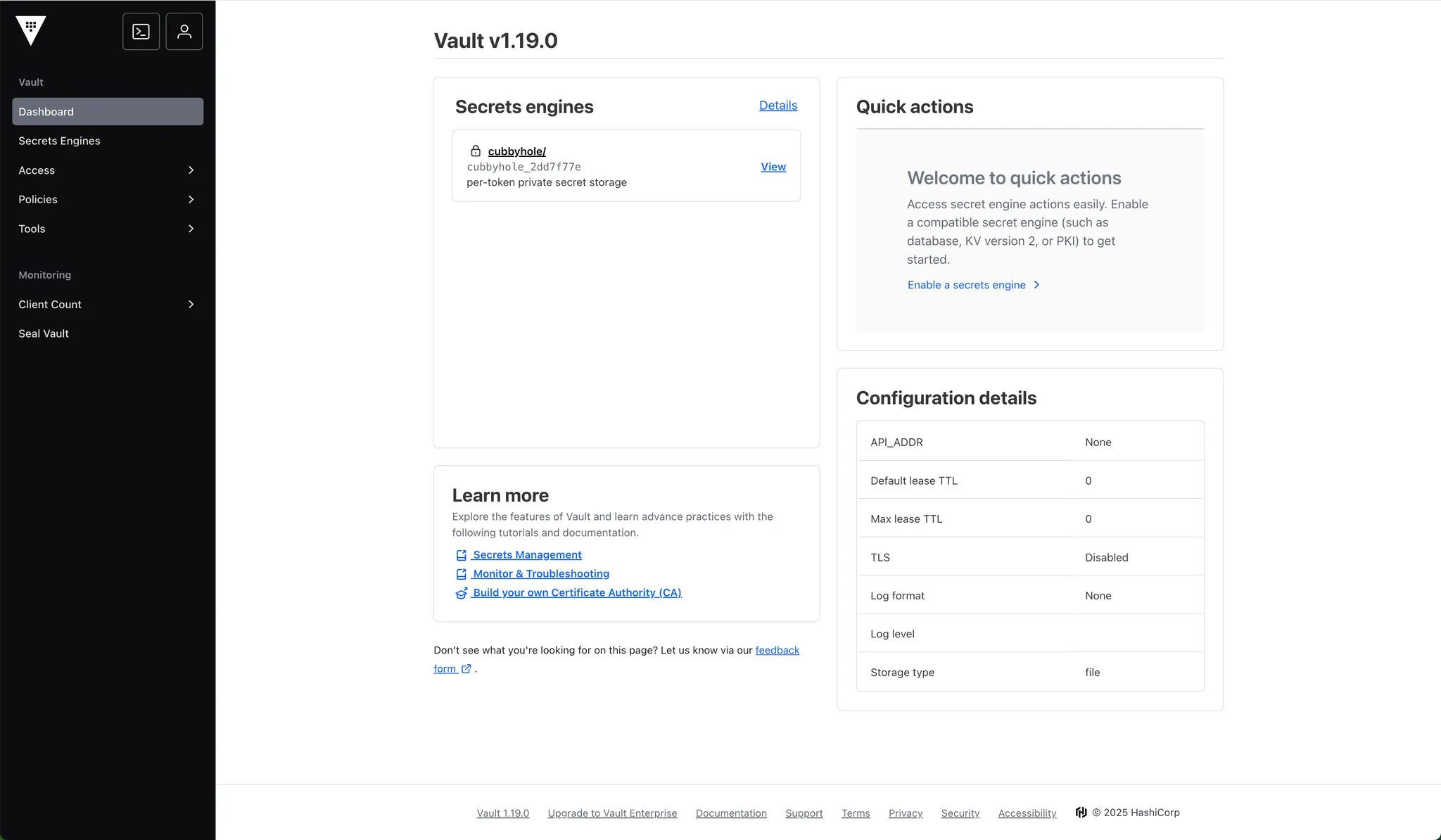Click Enable a secrets engine link
The height and width of the screenshot is (840, 1441).
point(966,285)
